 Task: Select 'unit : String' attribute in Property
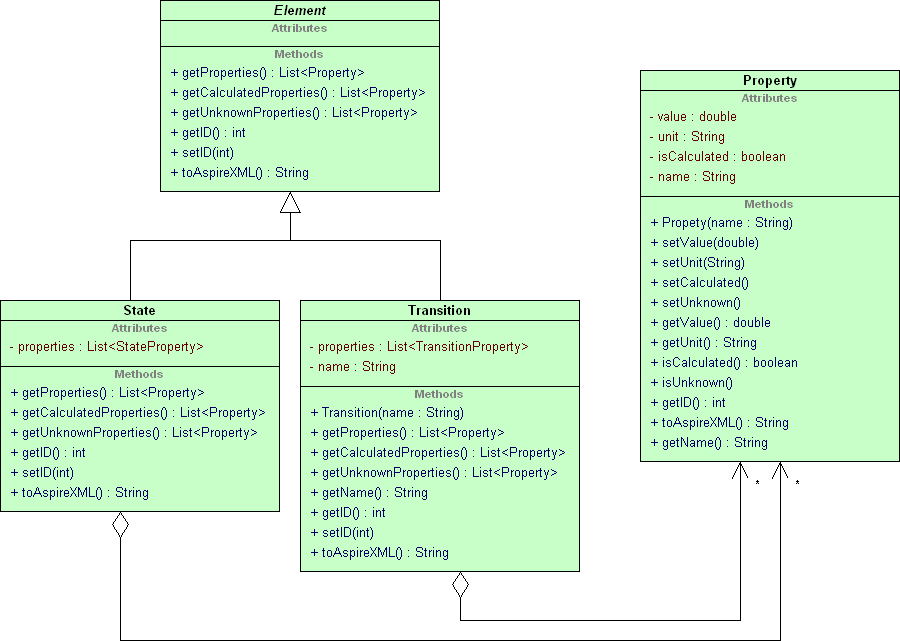(687, 137)
